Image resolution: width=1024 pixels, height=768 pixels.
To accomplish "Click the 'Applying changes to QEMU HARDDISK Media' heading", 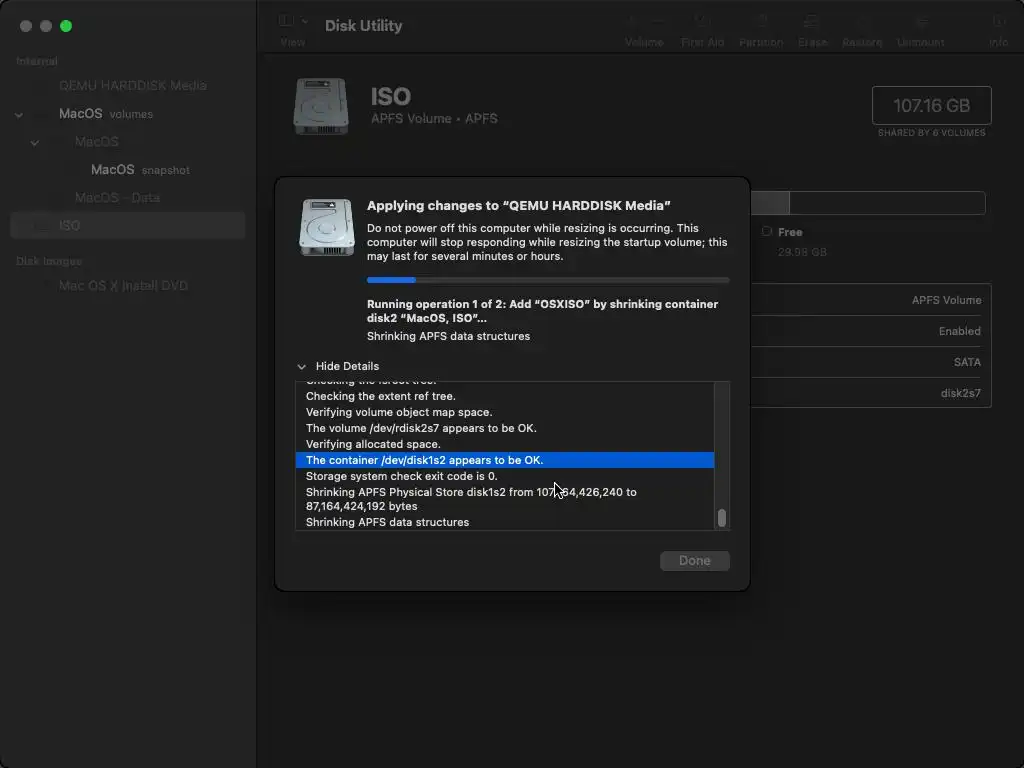I will [x=519, y=206].
